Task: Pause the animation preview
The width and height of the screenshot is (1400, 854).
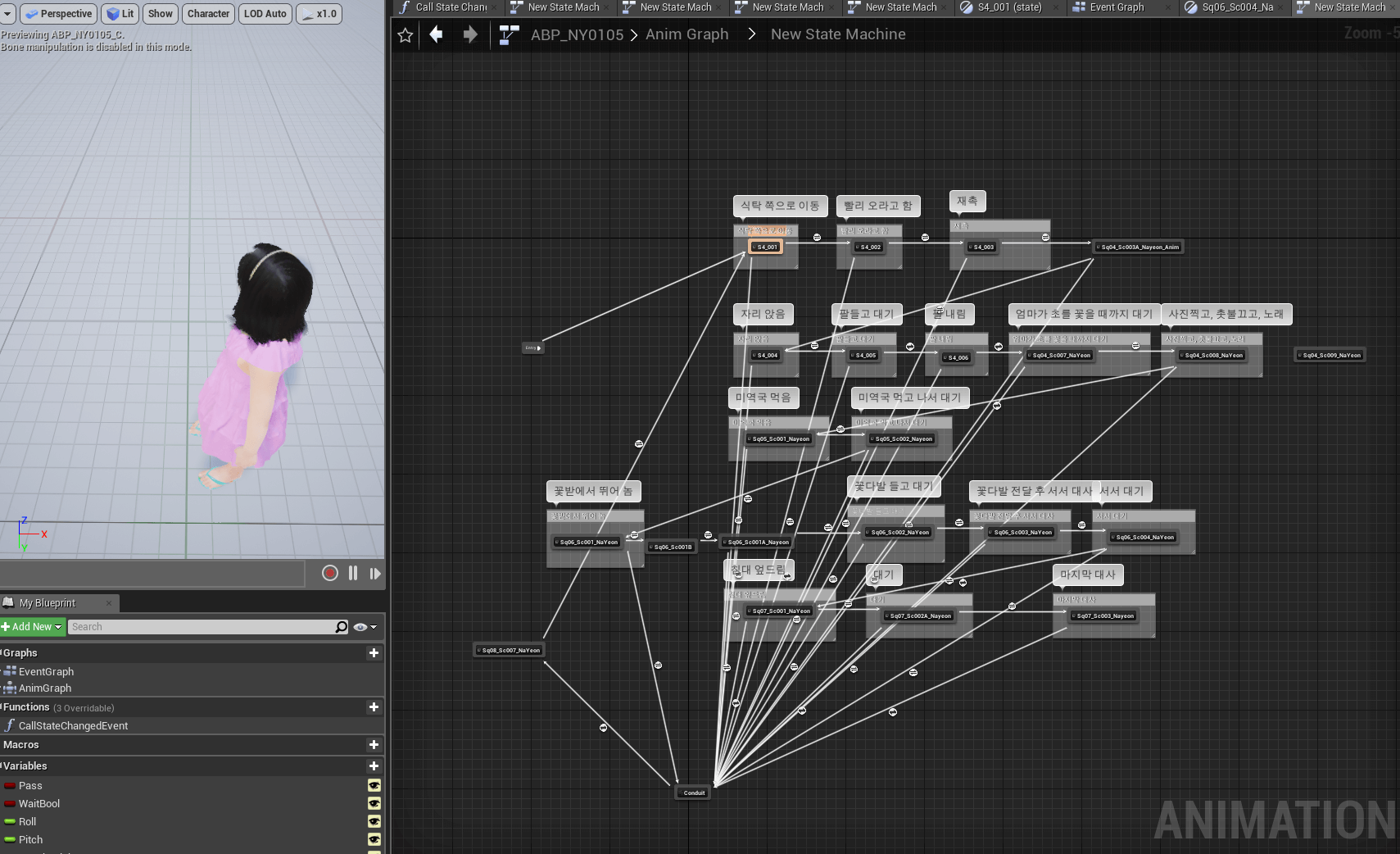Action: (353, 574)
